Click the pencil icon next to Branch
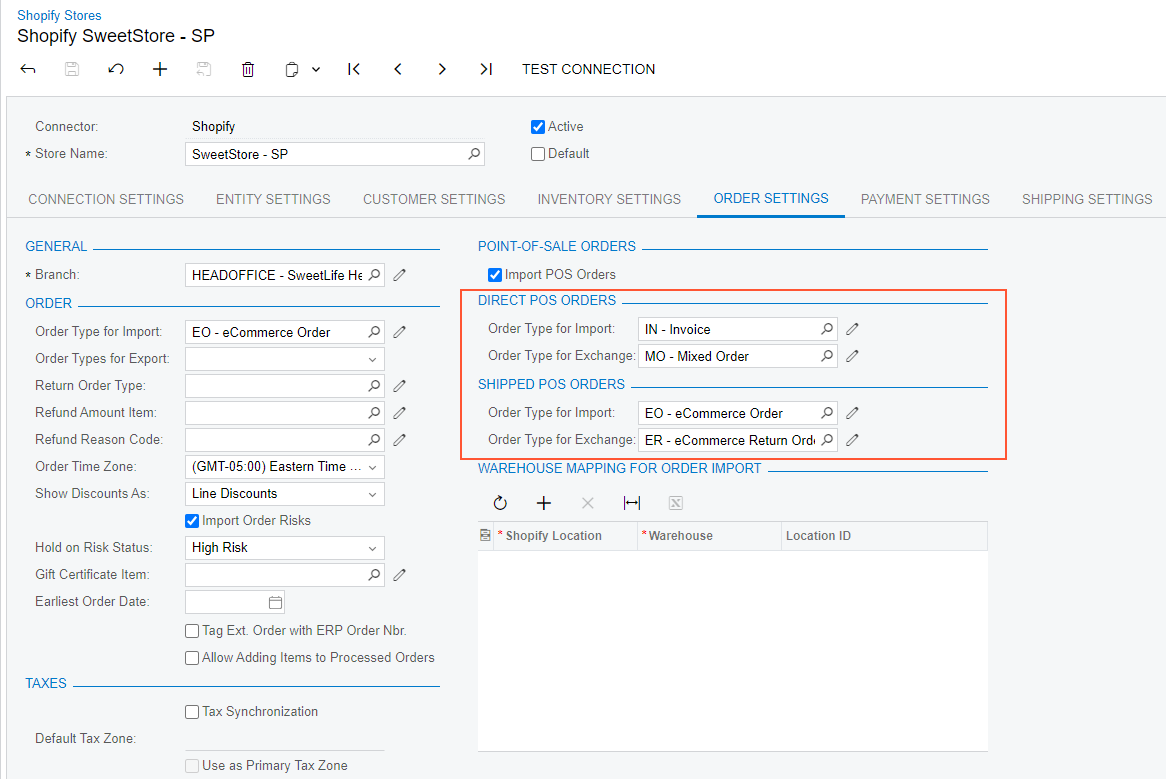Image resolution: width=1166 pixels, height=779 pixels. coord(399,275)
